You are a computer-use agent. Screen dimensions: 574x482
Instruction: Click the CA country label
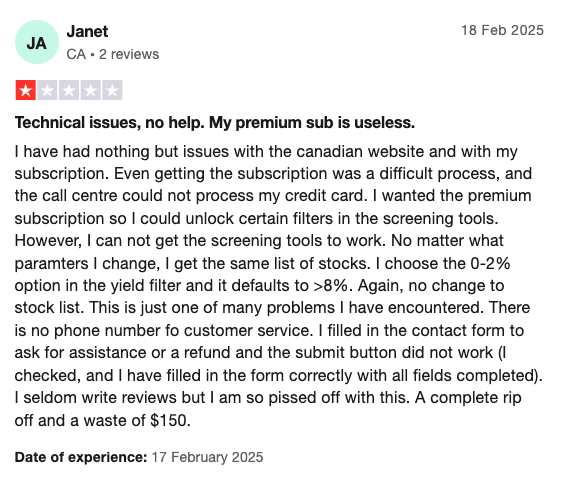click(76, 54)
